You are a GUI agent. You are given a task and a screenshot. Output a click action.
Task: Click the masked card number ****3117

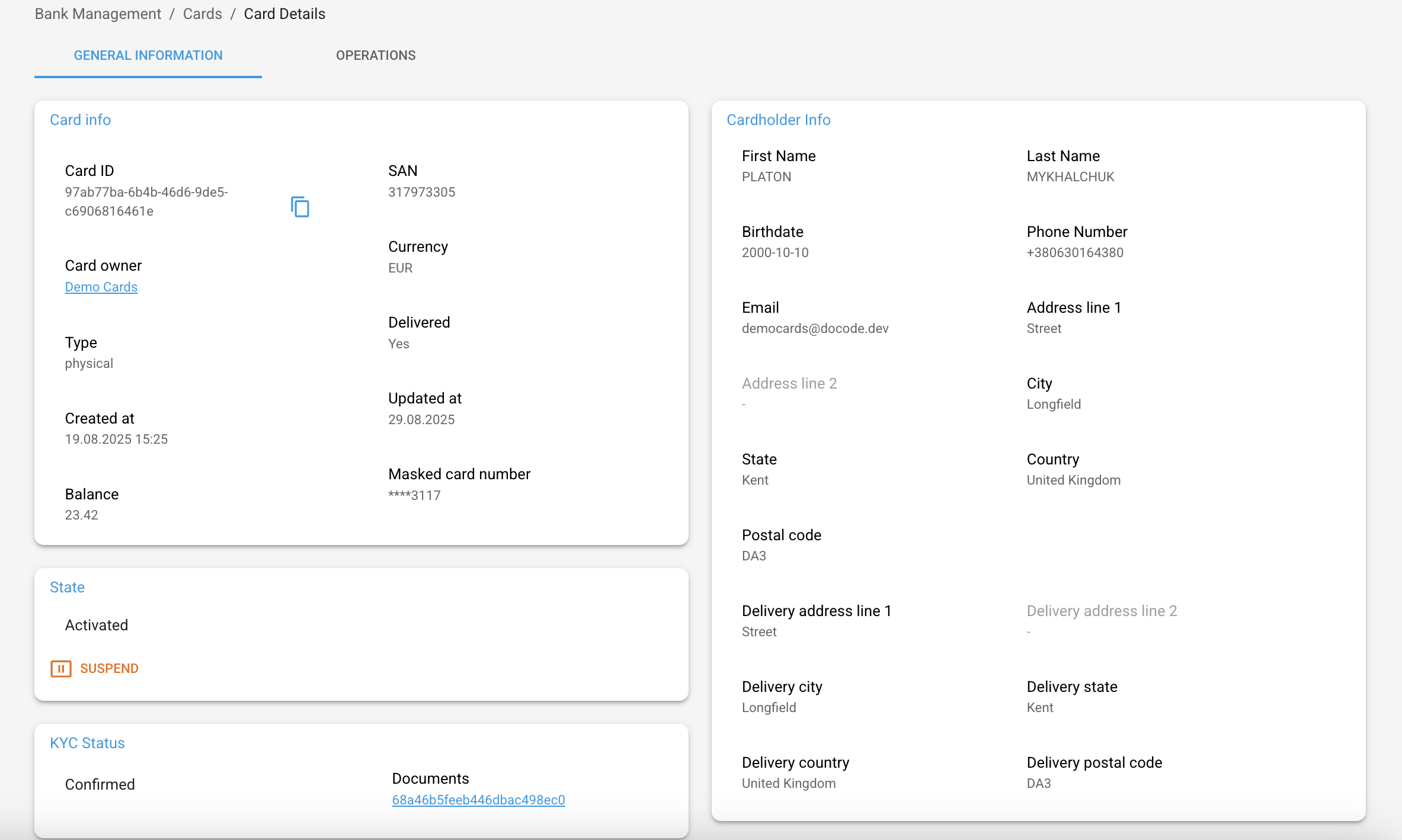click(x=414, y=495)
